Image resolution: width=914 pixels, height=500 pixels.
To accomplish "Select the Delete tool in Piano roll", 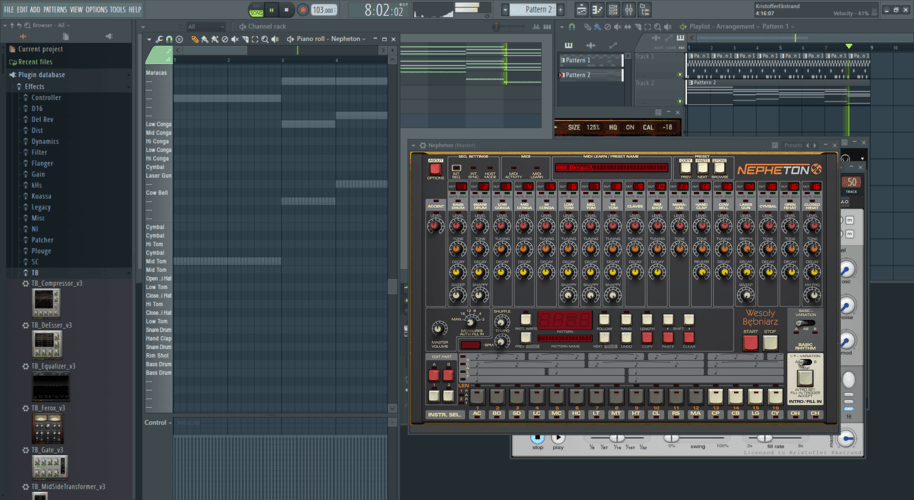I will 224,39.
